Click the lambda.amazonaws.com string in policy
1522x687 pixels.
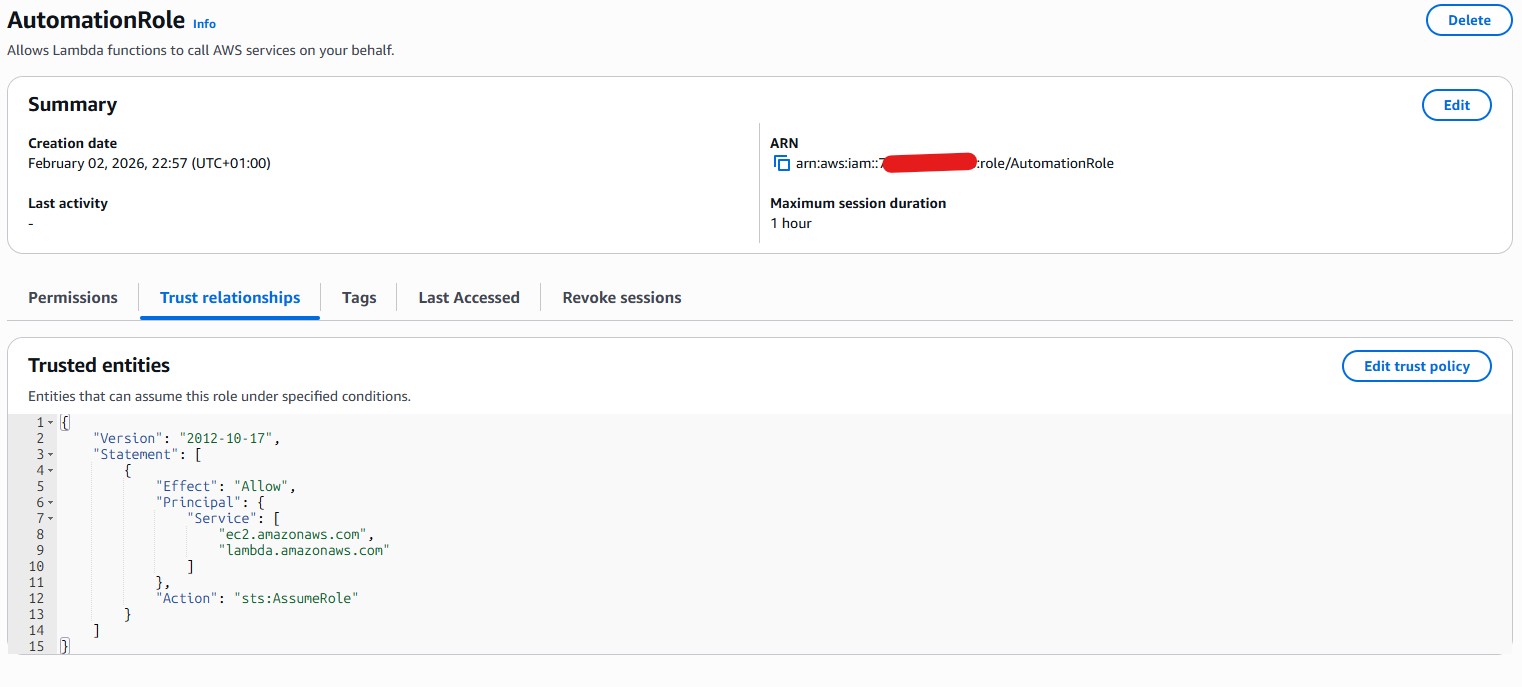[303, 550]
